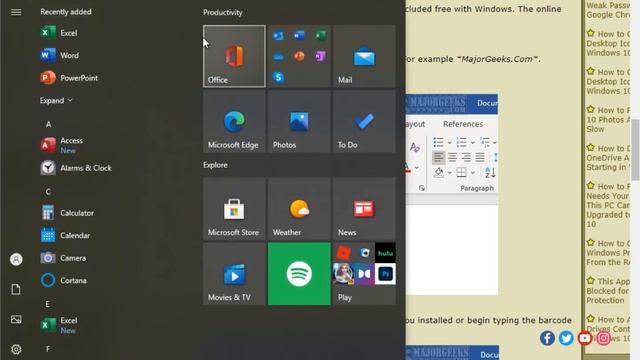Click the Explore group heading
This screenshot has width=640, height=360.
(x=215, y=165)
